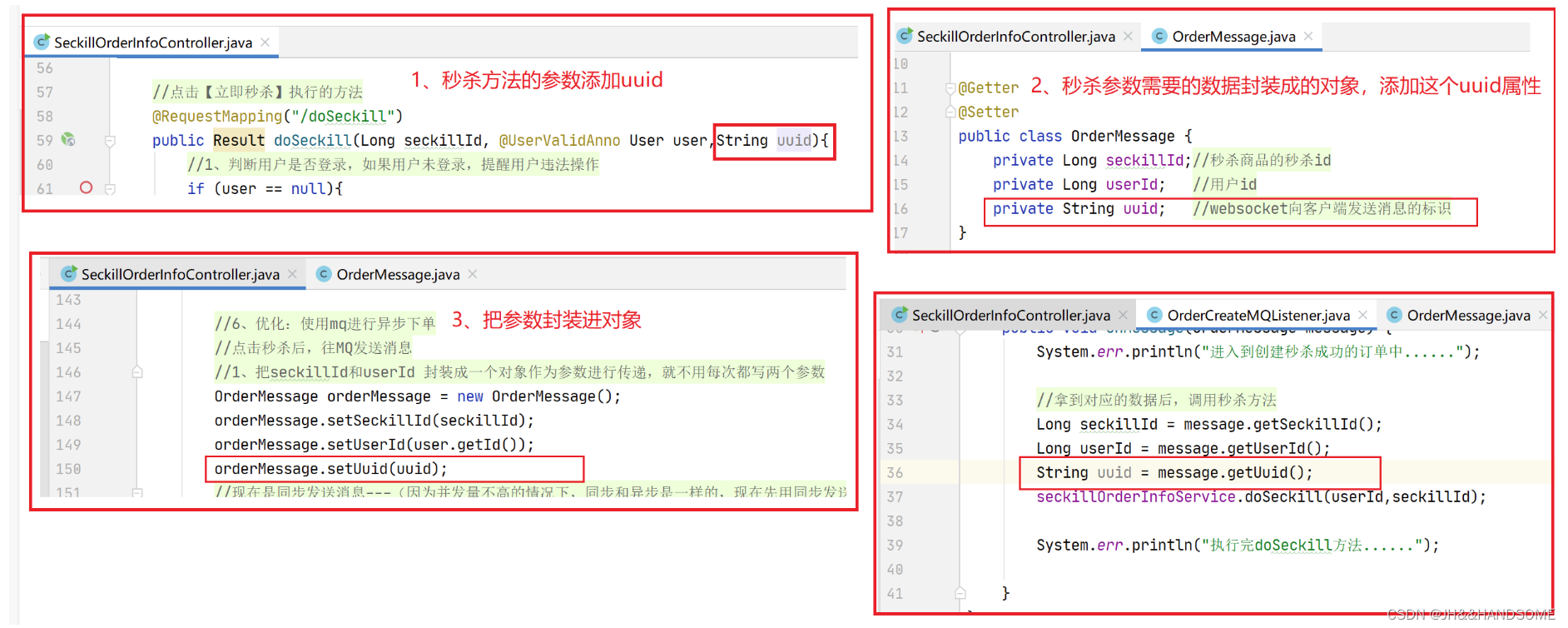Select the OrderCreateMQListener.java tab
1568x628 pixels.
tap(1258, 315)
